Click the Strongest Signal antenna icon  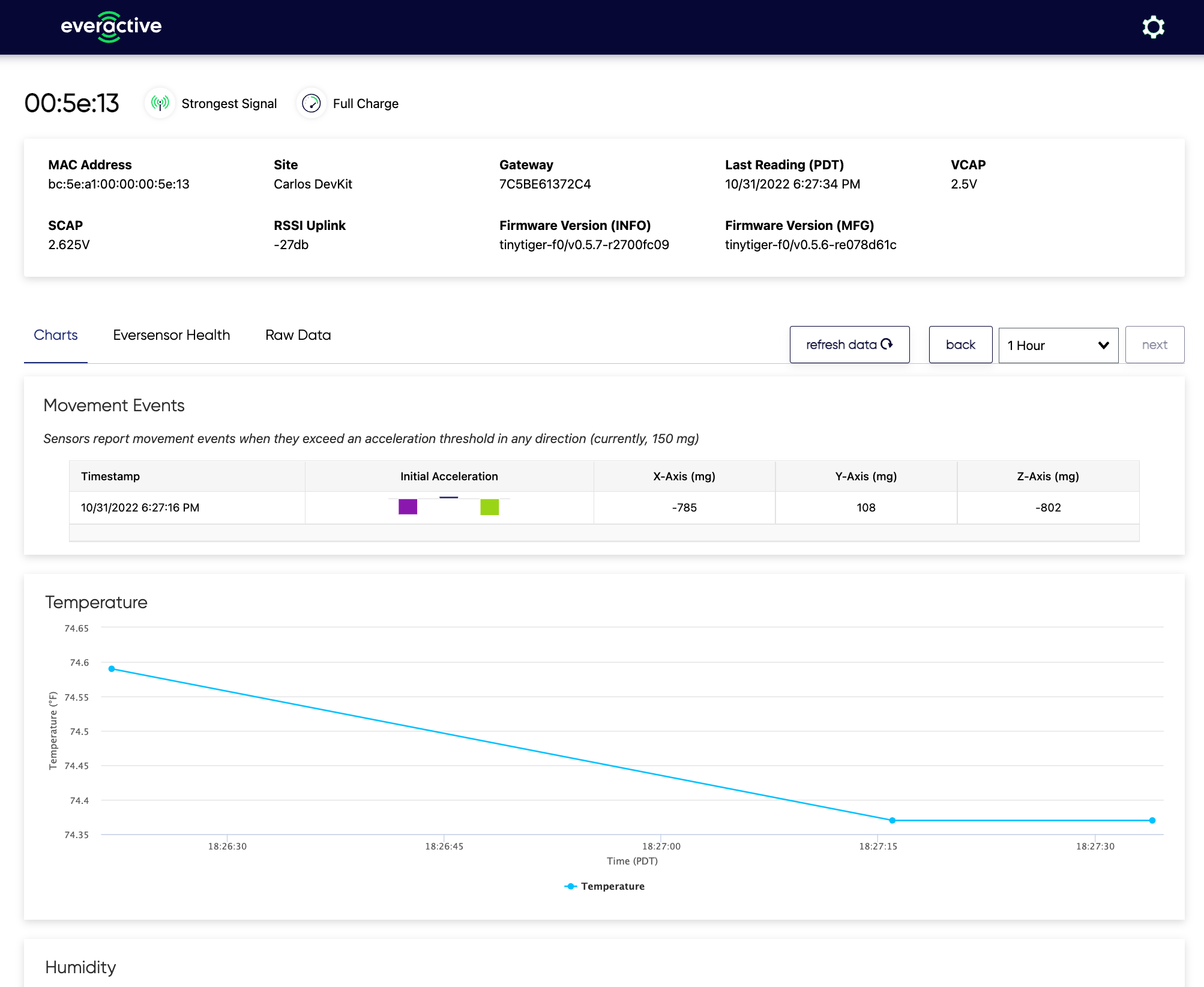pos(160,103)
